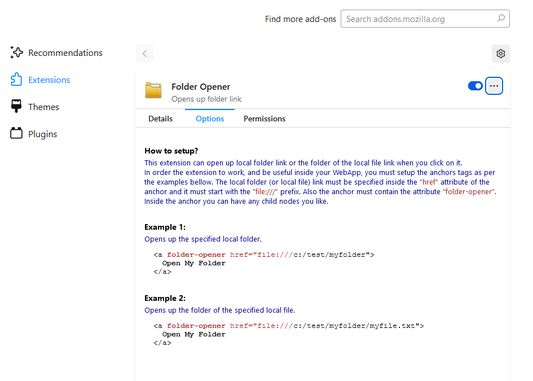Click the Folder Opener folder icon
533x381 pixels.
[x=153, y=90]
